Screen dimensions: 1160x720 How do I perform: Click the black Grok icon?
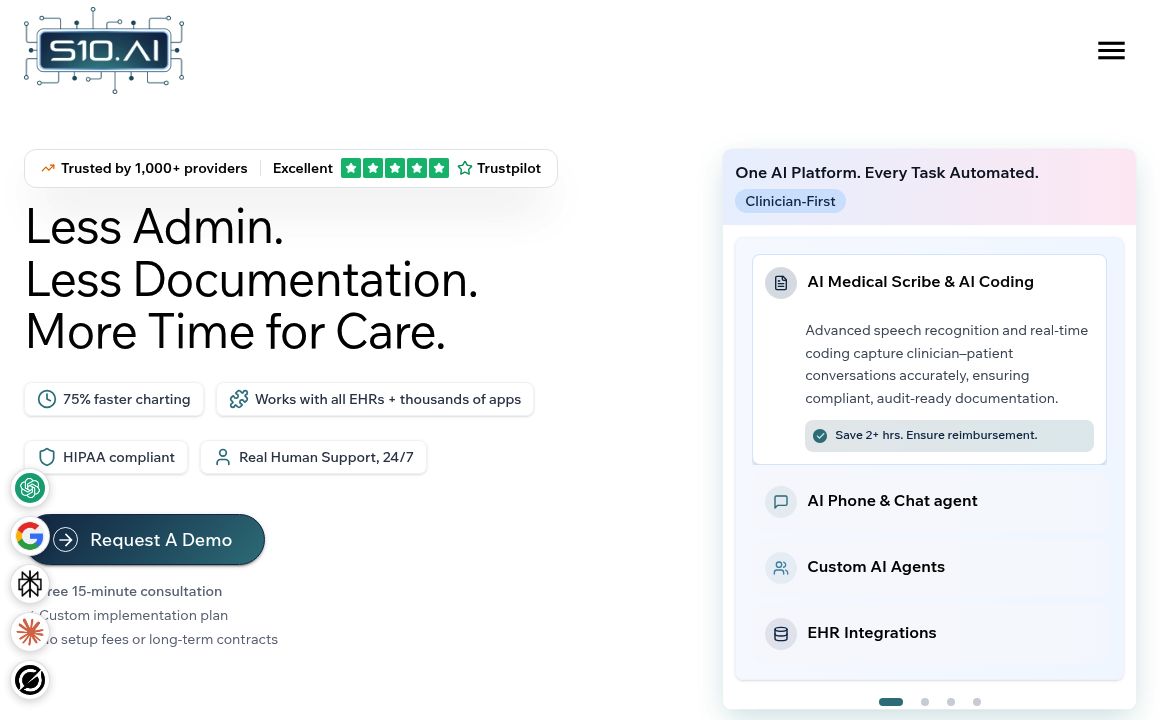pyautogui.click(x=30, y=680)
